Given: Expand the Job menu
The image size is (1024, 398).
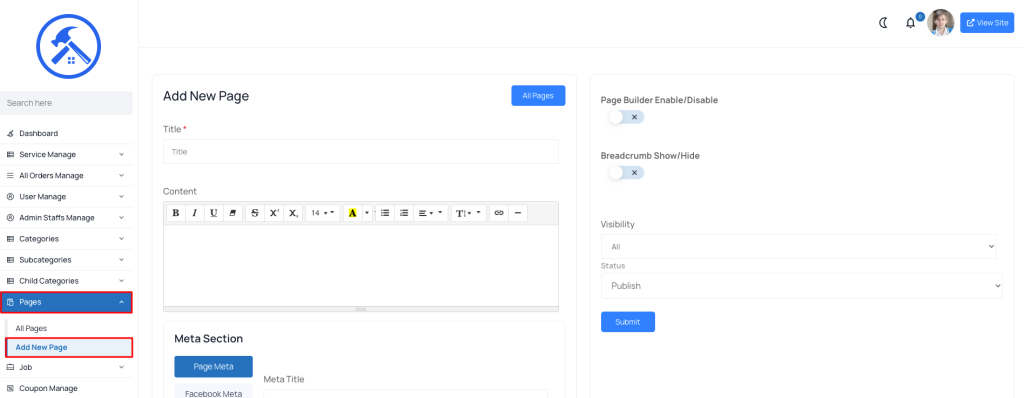Looking at the screenshot, I should pyautogui.click(x=66, y=367).
